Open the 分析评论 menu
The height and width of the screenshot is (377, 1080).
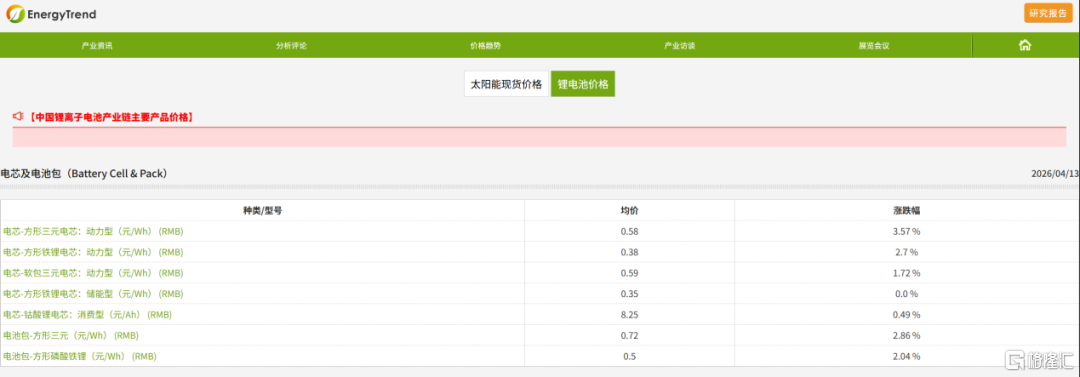tap(291, 46)
